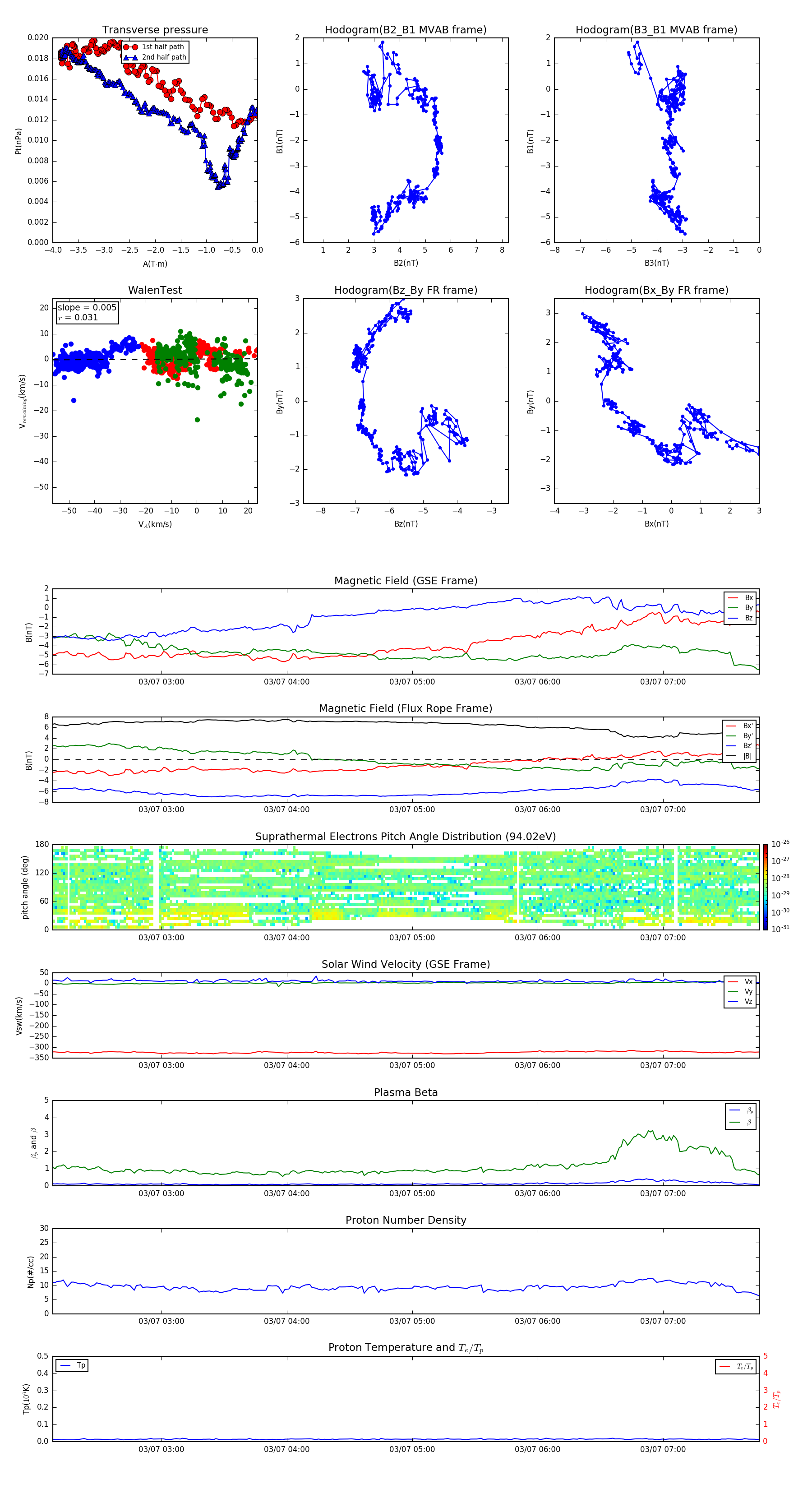The image size is (812, 1489).
Task: Click the 'Vsw(km/s)' axis label
Action: [x=19, y=1016]
